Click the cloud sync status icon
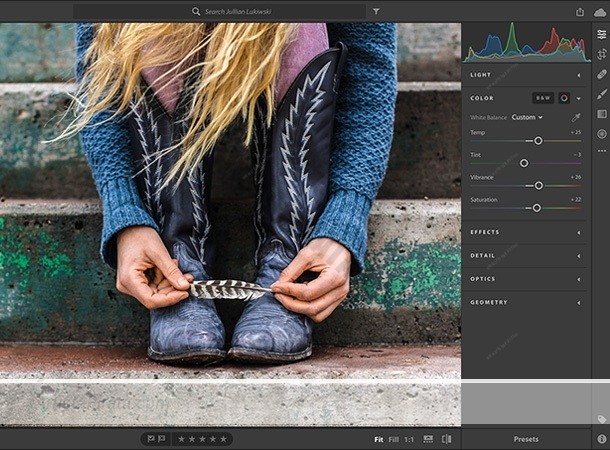 tap(601, 11)
